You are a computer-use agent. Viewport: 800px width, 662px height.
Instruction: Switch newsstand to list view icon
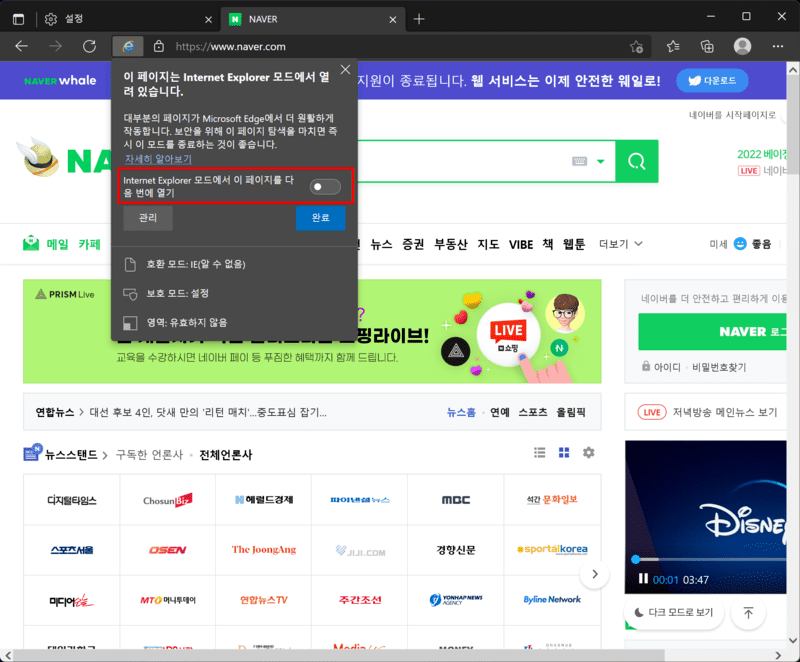tap(539, 452)
